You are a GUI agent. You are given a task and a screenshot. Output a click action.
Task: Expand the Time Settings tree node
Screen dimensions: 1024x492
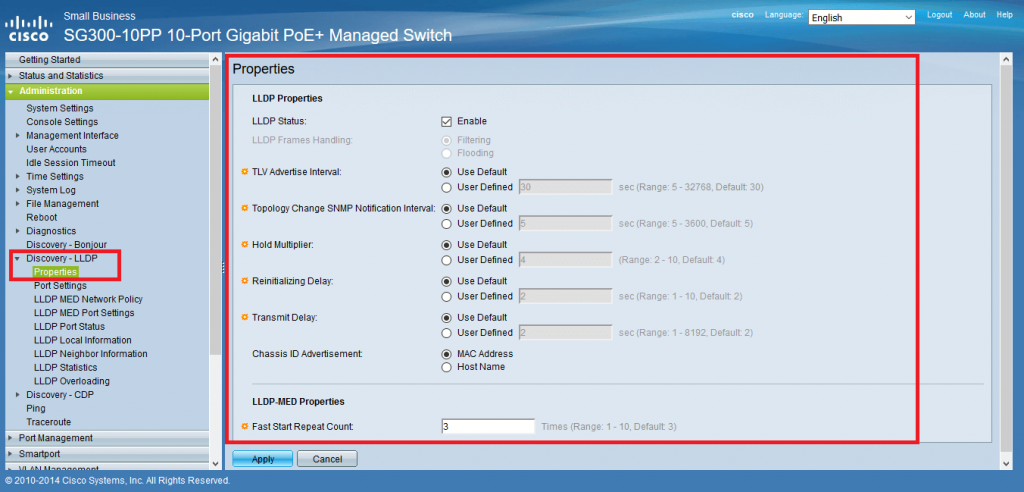tap(18, 176)
